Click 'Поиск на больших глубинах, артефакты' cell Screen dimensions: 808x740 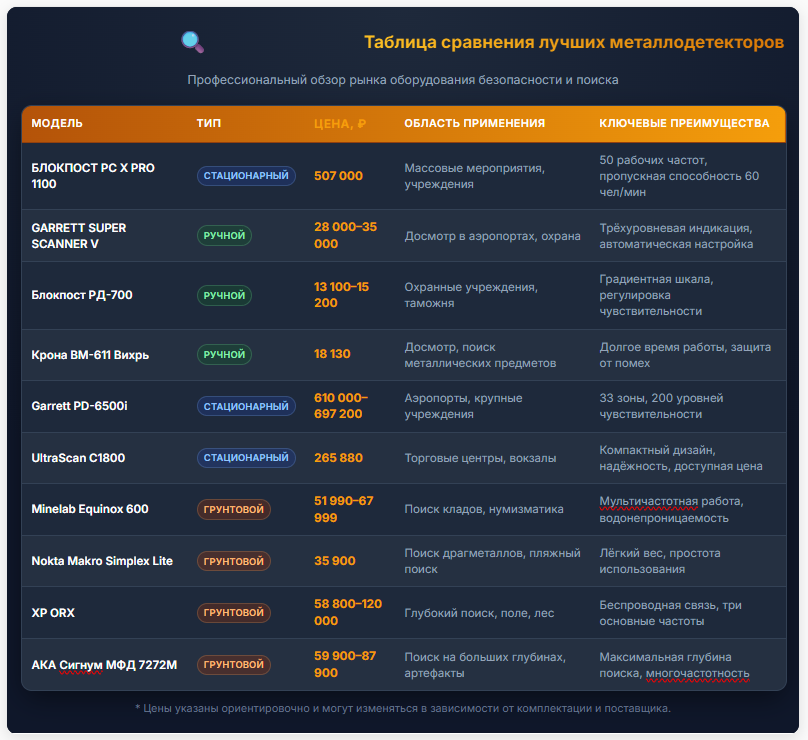[485, 665]
